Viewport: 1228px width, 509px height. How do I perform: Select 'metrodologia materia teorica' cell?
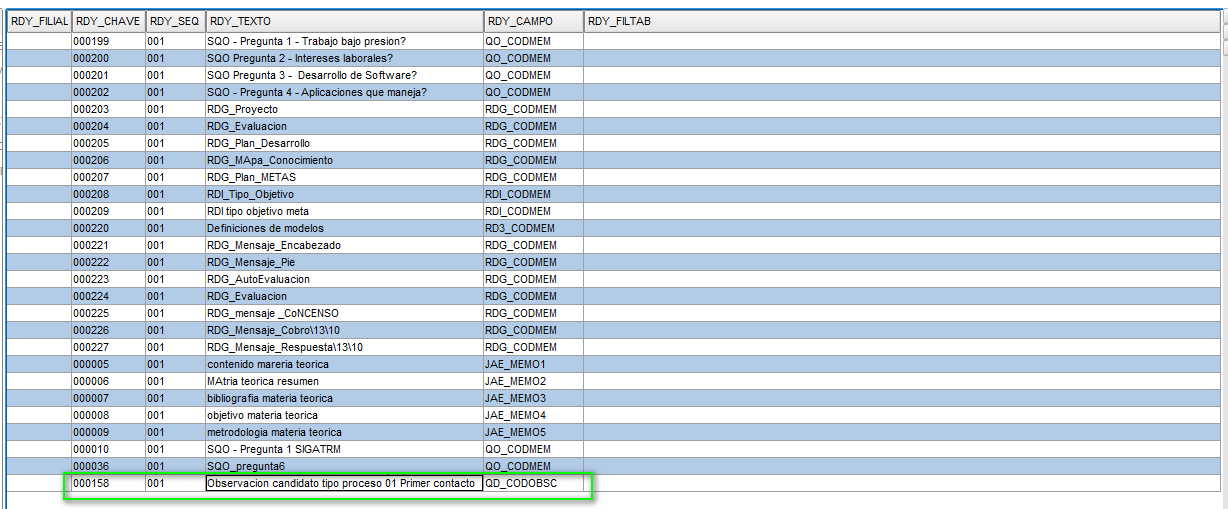pyautogui.click(x=345, y=432)
